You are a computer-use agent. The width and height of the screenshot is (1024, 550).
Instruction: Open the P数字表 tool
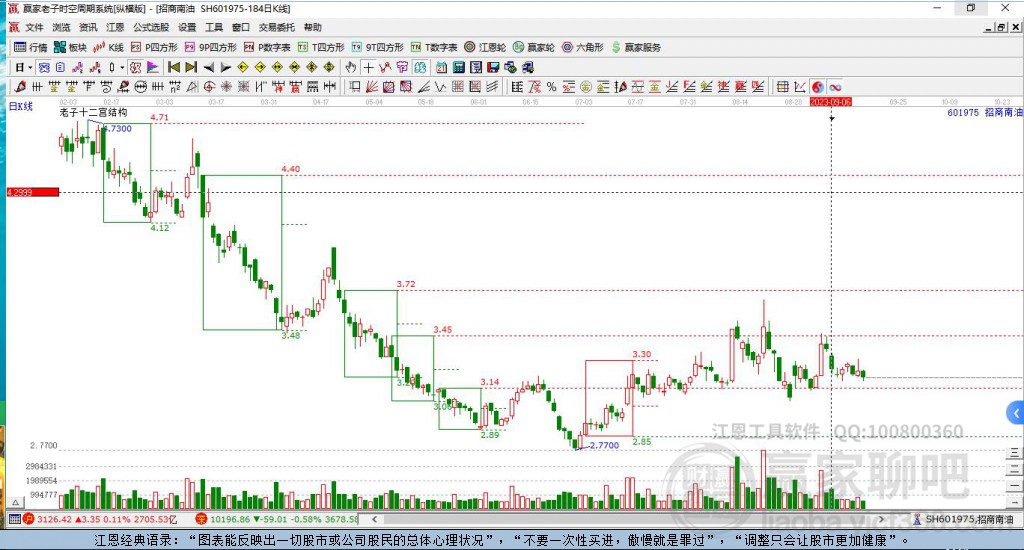(x=267, y=47)
